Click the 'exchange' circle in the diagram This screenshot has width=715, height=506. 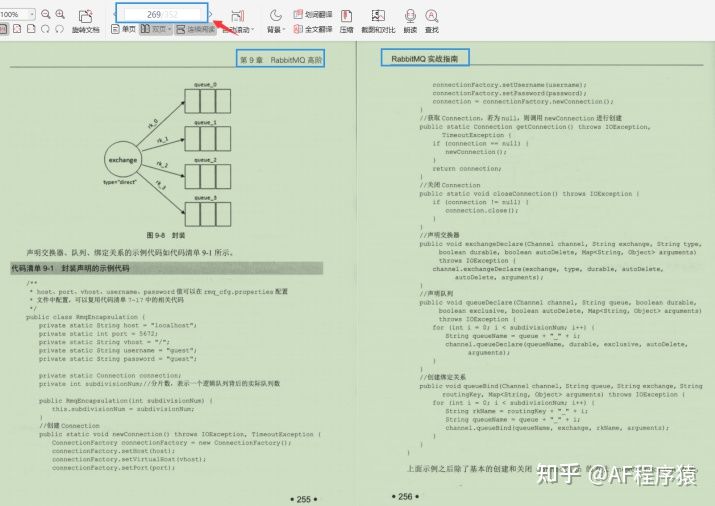[x=123, y=160]
